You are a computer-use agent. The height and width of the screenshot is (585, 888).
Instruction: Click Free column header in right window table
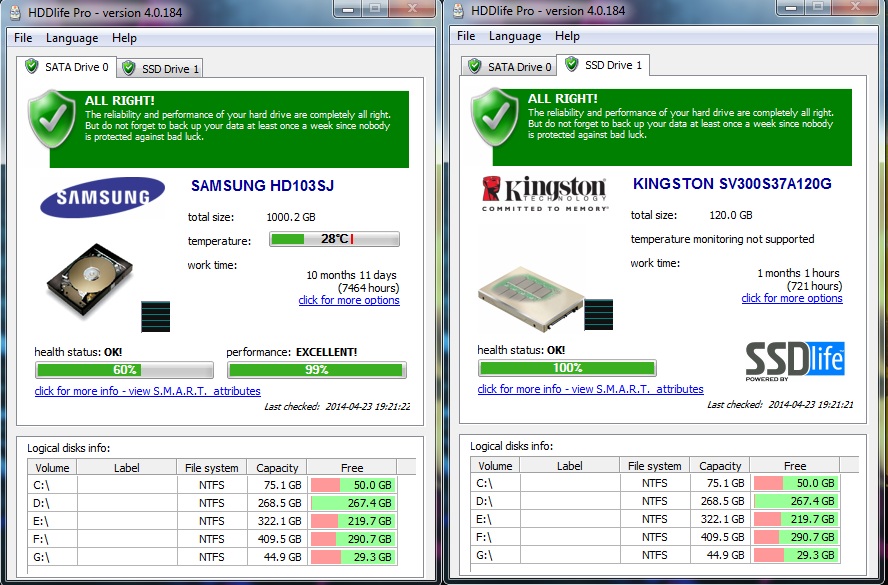(795, 466)
